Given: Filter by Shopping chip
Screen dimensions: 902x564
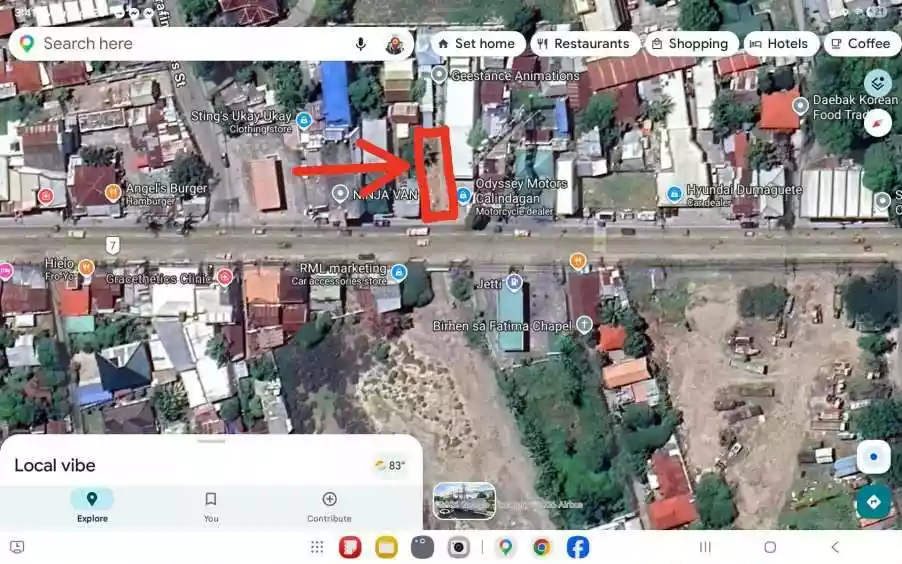Looking at the screenshot, I should pos(691,44).
